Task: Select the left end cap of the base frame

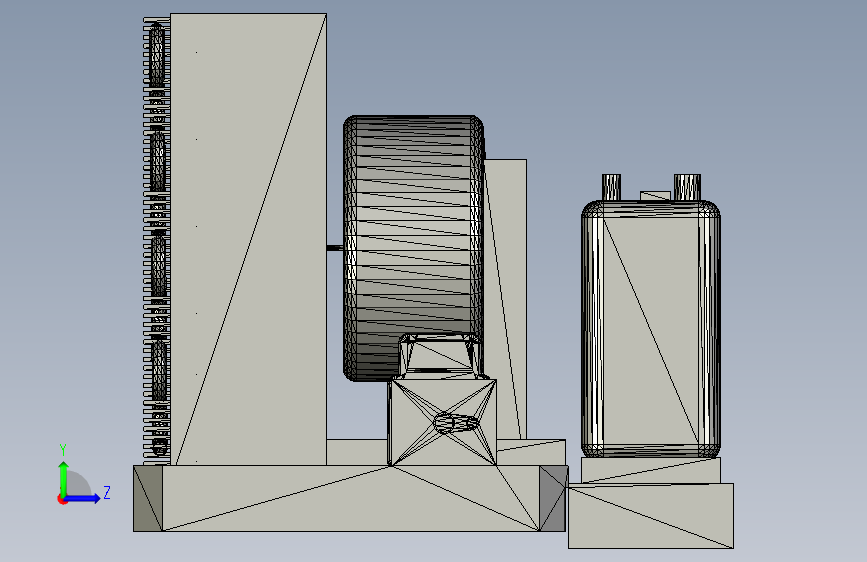Action: [148, 498]
